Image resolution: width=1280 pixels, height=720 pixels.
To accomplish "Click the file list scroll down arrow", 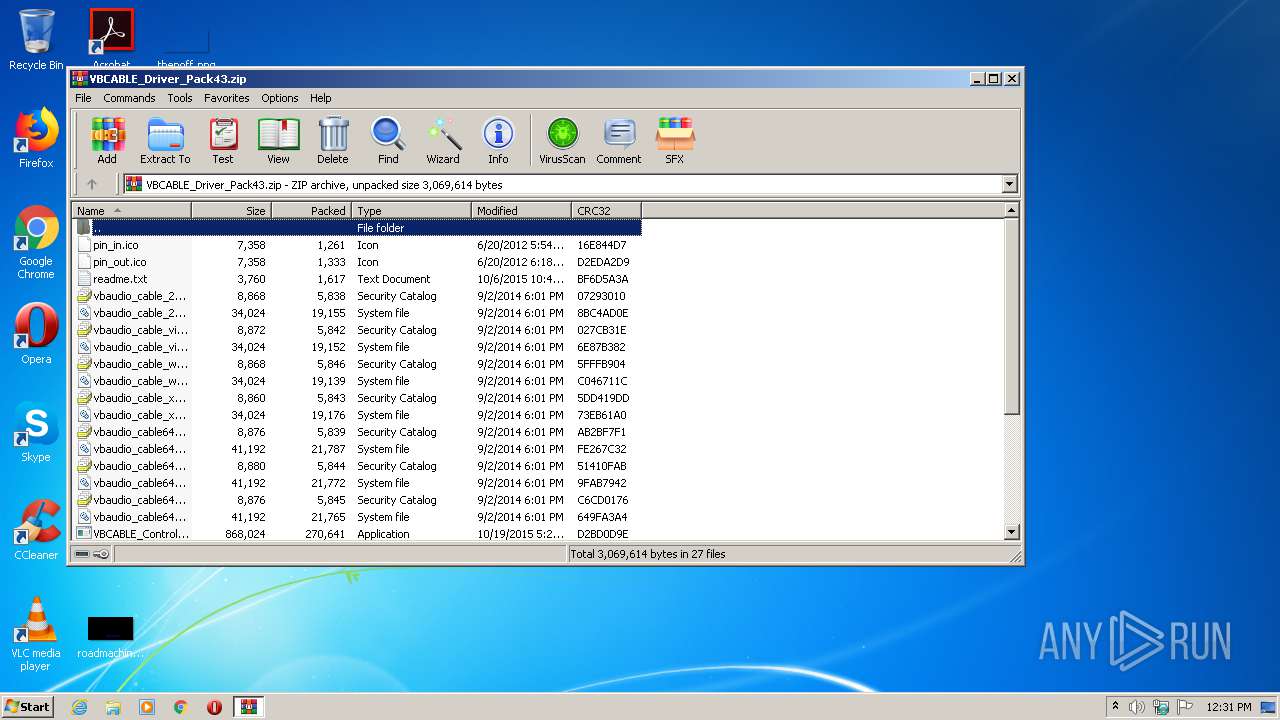I will point(1011,533).
